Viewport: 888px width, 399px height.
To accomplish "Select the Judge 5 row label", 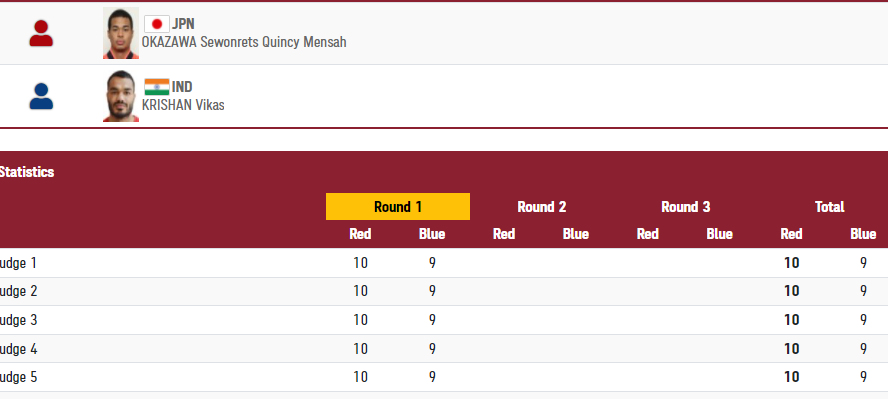I will click(x=18, y=377).
